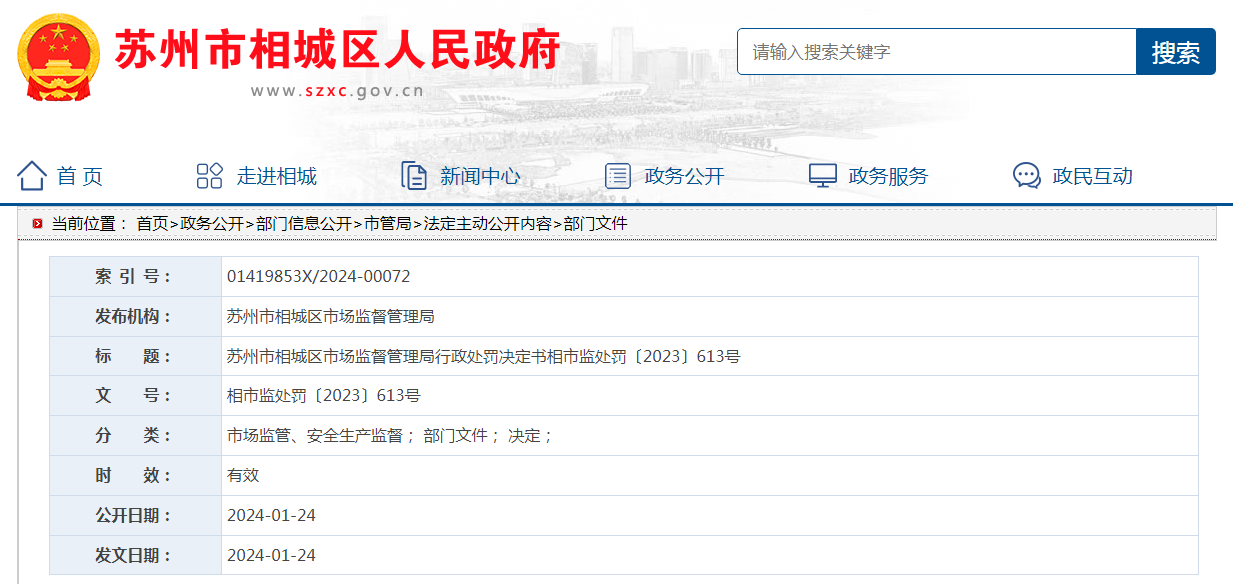Follow the 政务公开 breadcrumb link
The height and width of the screenshot is (584, 1233).
click(x=211, y=224)
